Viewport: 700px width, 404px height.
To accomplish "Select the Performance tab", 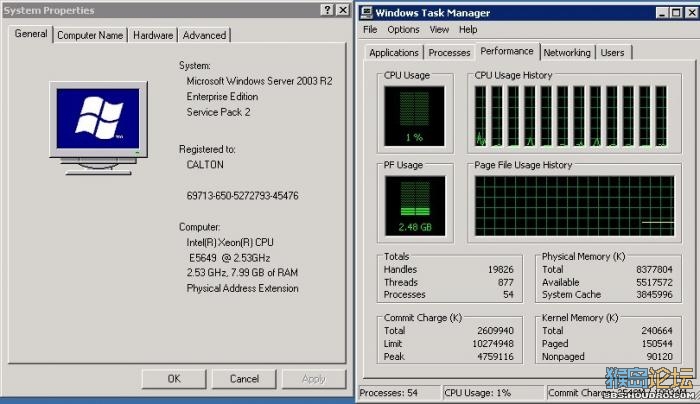I will click(x=507, y=51).
